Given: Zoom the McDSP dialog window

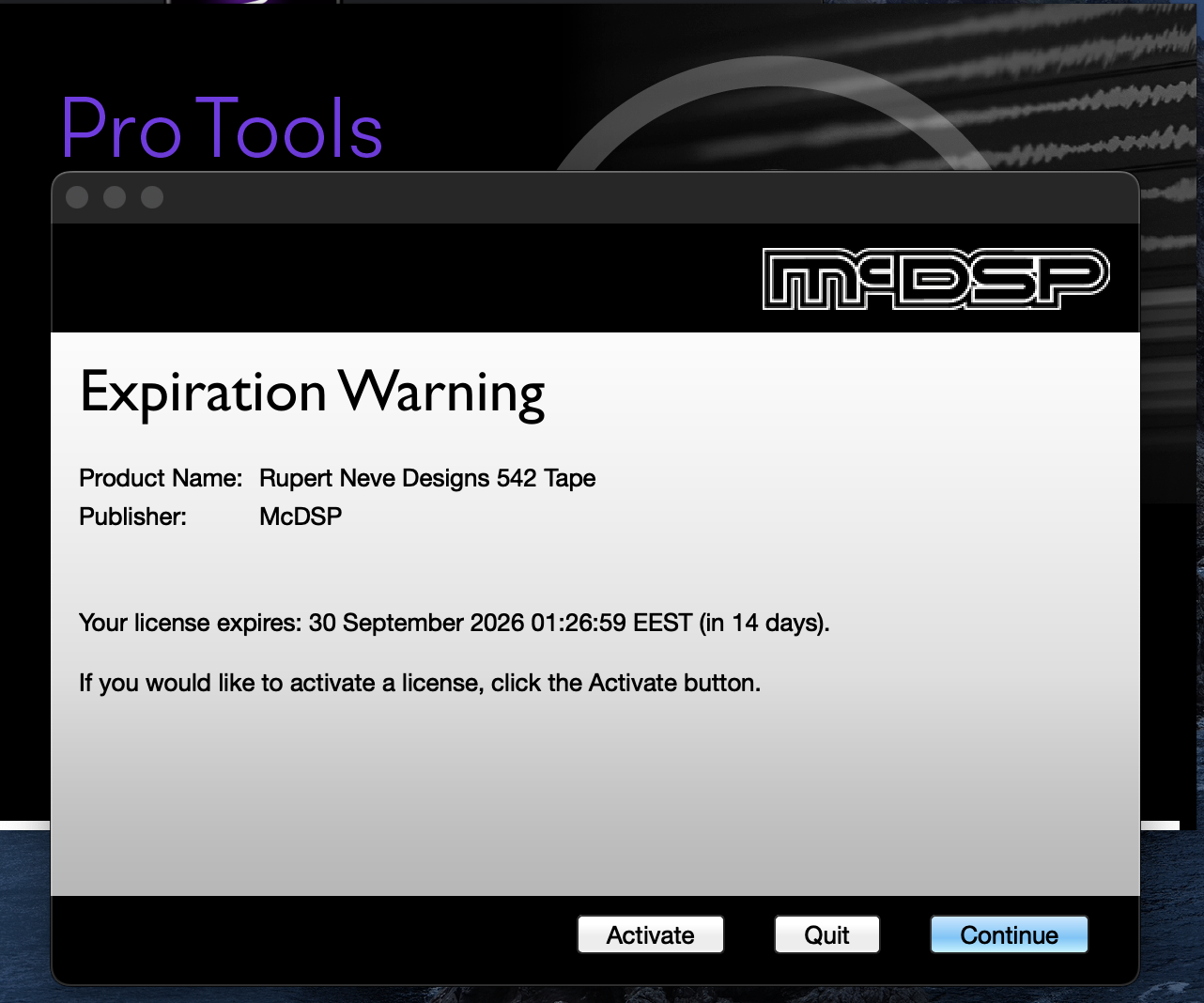Looking at the screenshot, I should (152, 197).
